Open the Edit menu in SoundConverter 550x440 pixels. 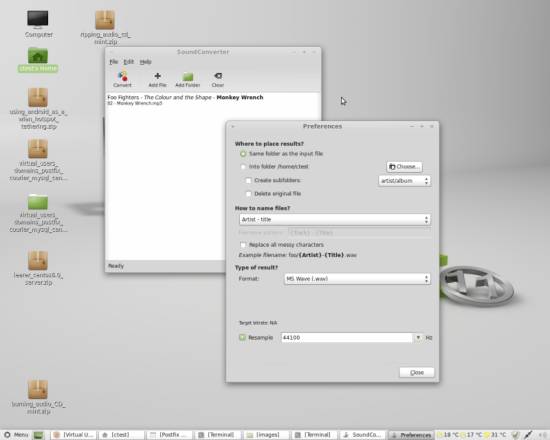pyautogui.click(x=129, y=62)
